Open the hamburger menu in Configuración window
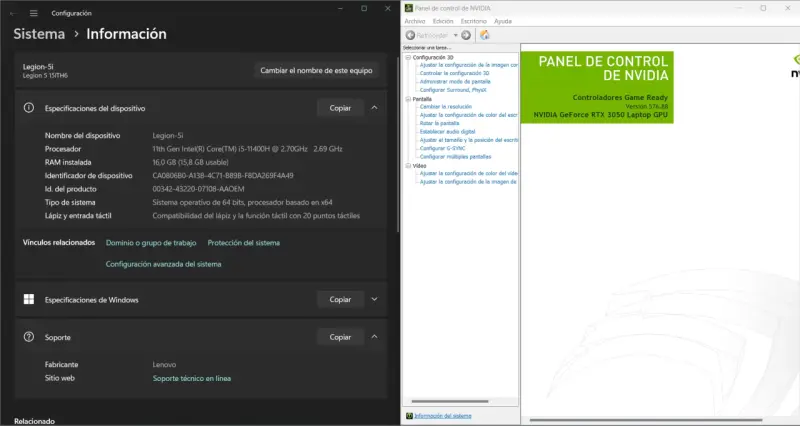Screen dimensions: 800x426 34,13
